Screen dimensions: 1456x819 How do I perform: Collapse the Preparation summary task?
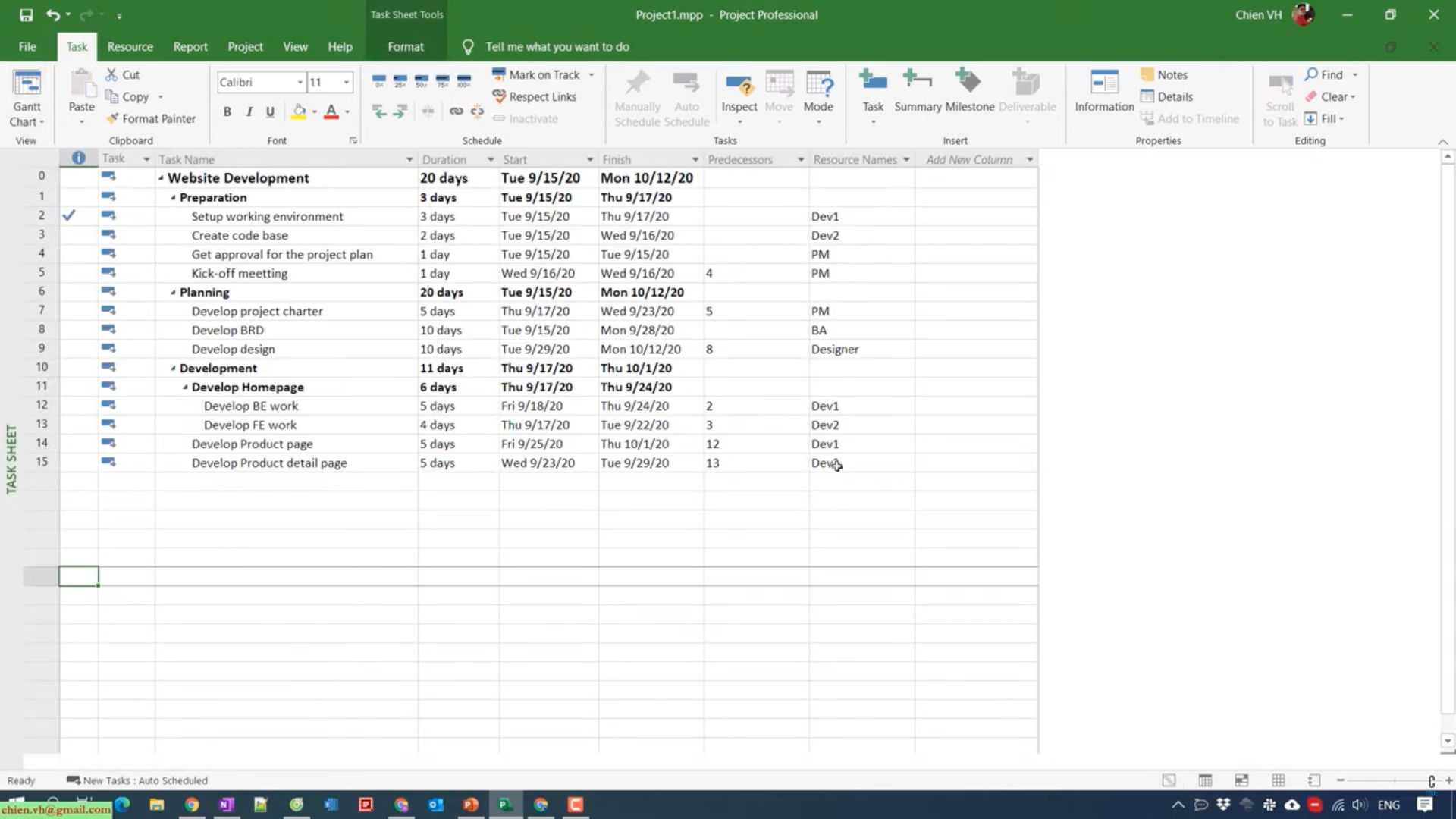173,198
